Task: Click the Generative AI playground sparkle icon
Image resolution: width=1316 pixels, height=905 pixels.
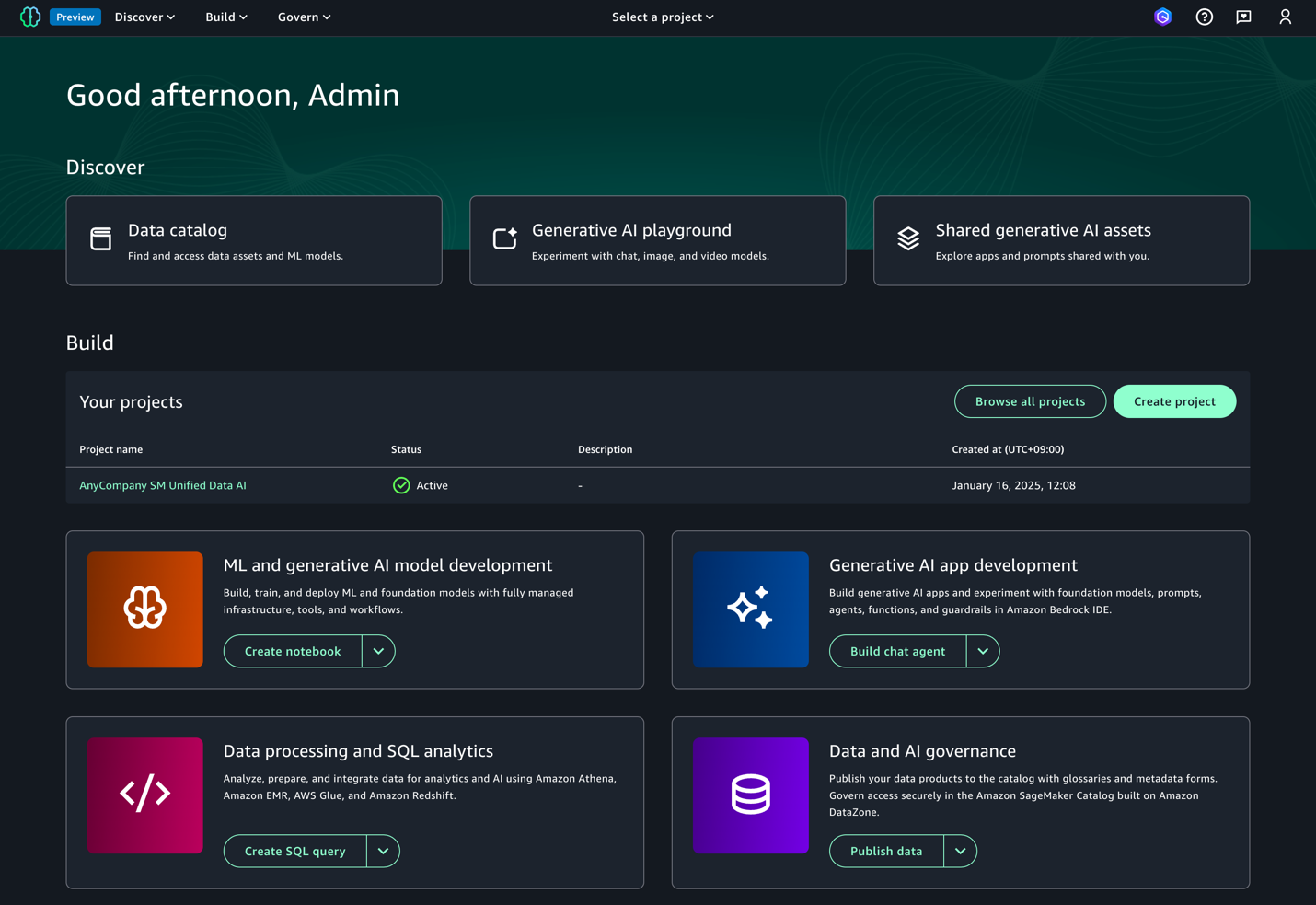Action: (505, 238)
